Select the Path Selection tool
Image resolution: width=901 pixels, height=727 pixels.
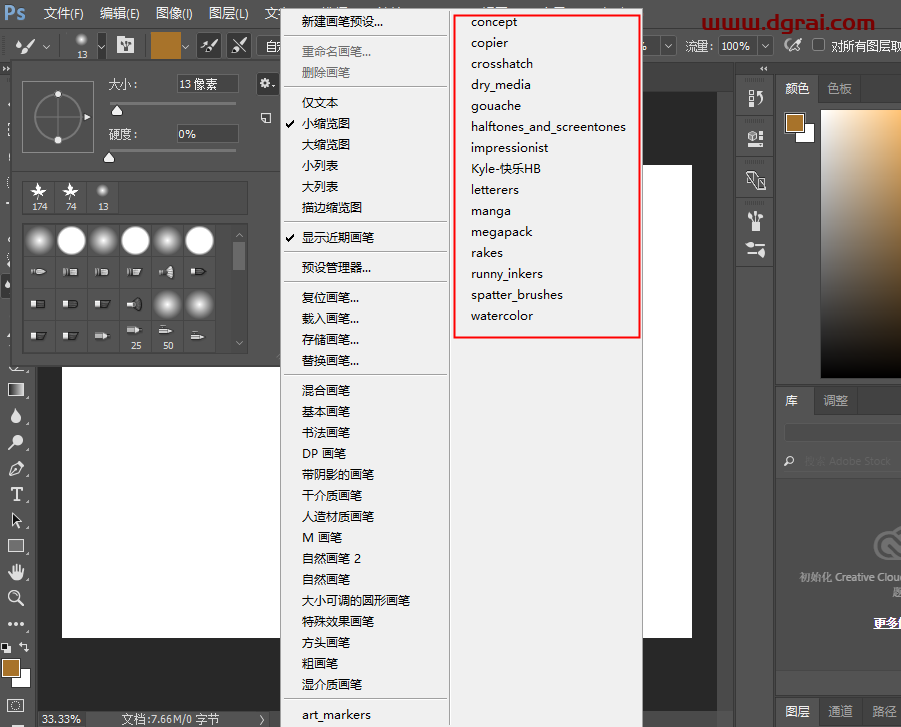(15, 520)
